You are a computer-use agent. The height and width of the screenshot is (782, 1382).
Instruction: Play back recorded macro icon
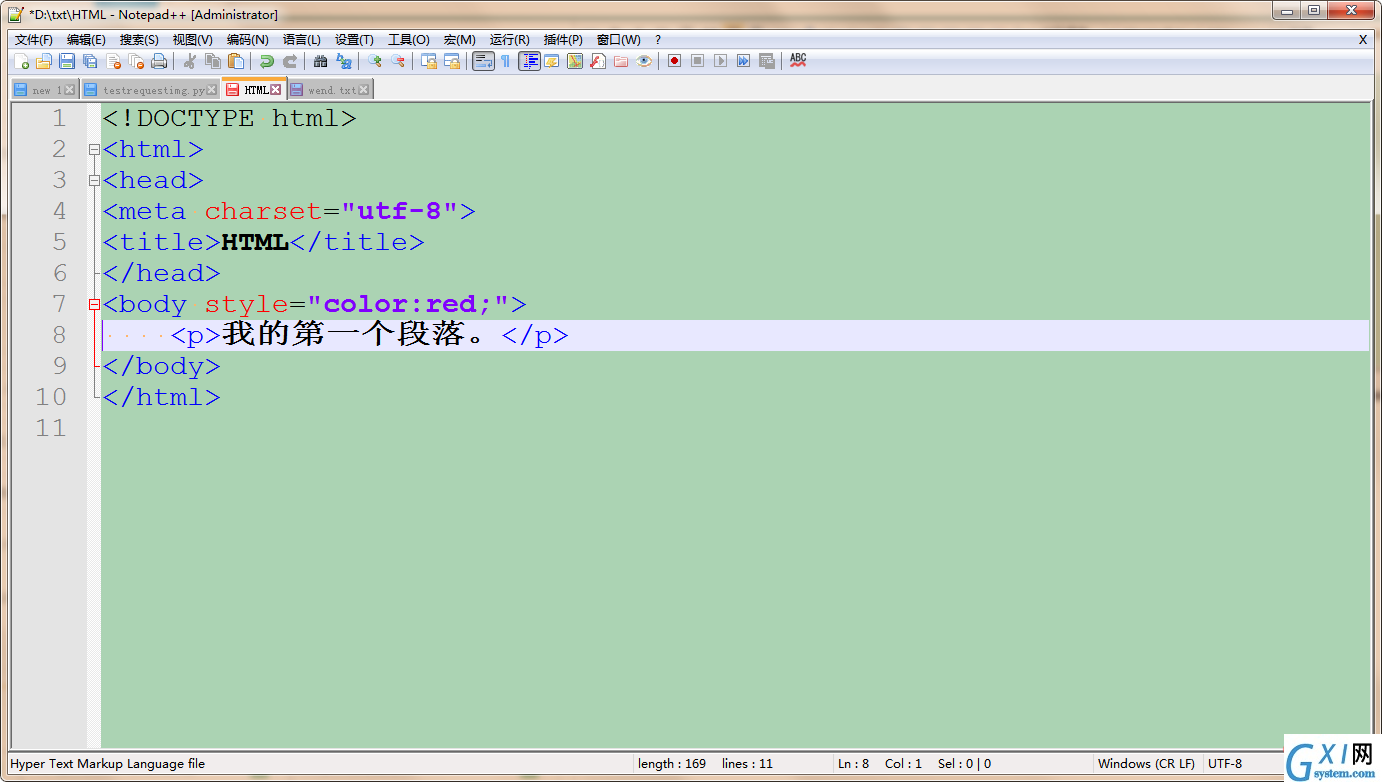click(721, 61)
